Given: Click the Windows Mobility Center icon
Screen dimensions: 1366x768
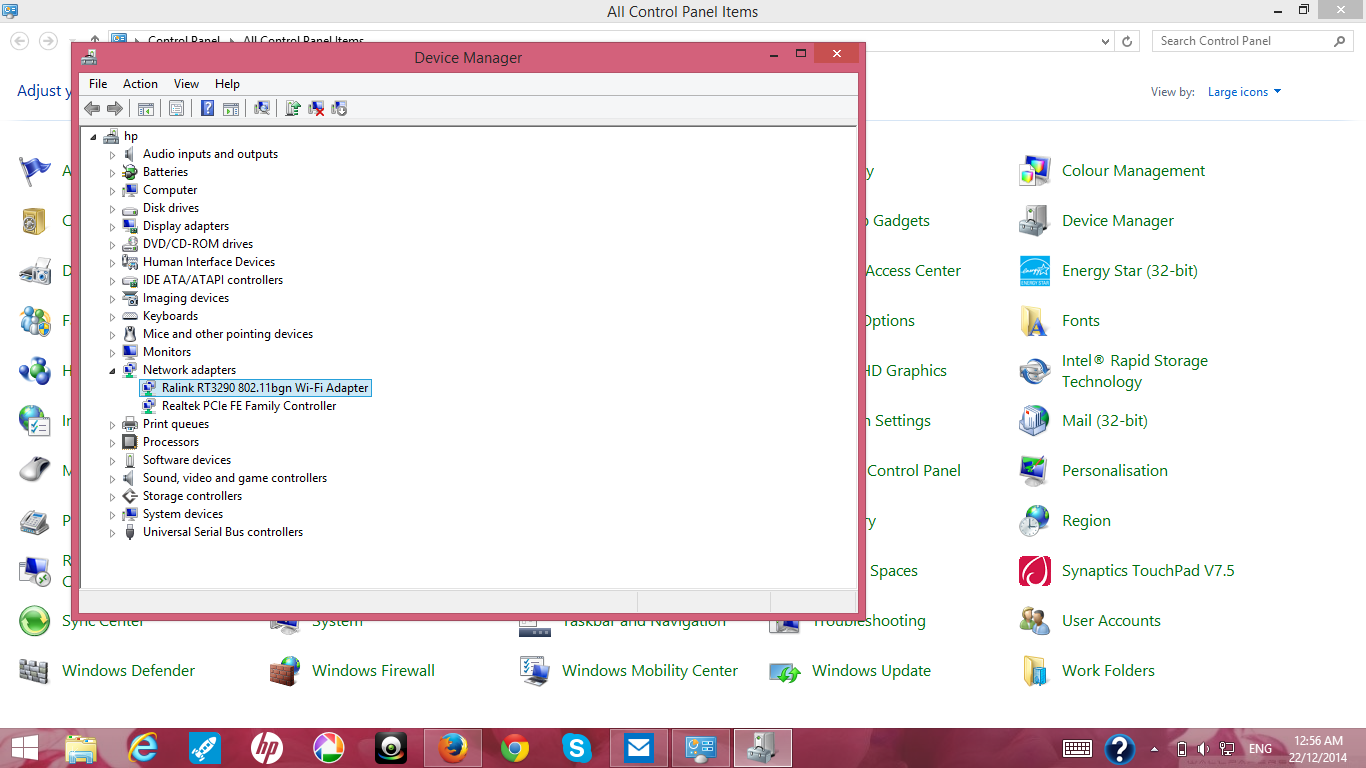Looking at the screenshot, I should coord(534,671).
